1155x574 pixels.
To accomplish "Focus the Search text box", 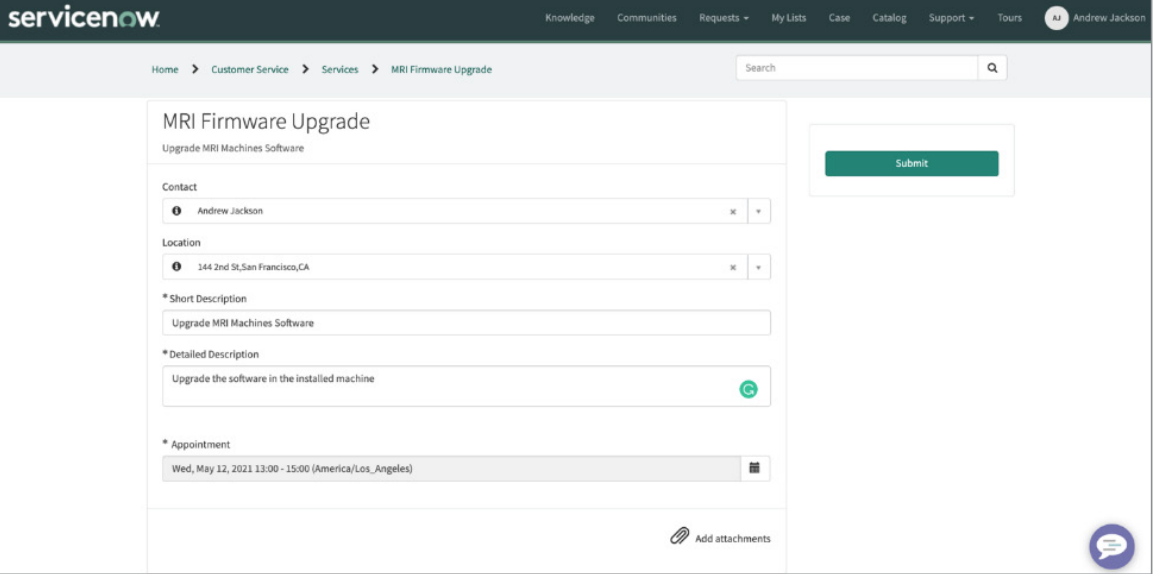I will pos(857,68).
